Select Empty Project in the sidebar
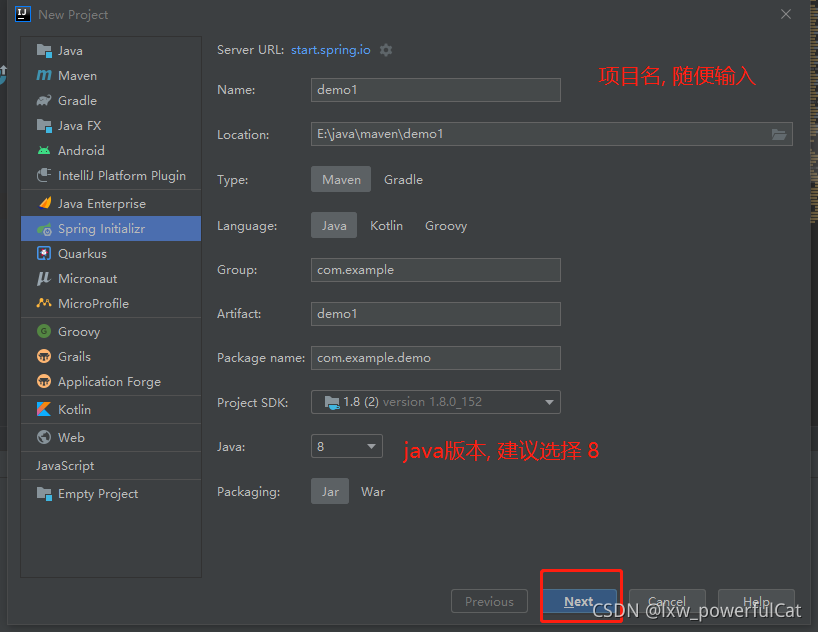The height and width of the screenshot is (632, 818). (111, 494)
